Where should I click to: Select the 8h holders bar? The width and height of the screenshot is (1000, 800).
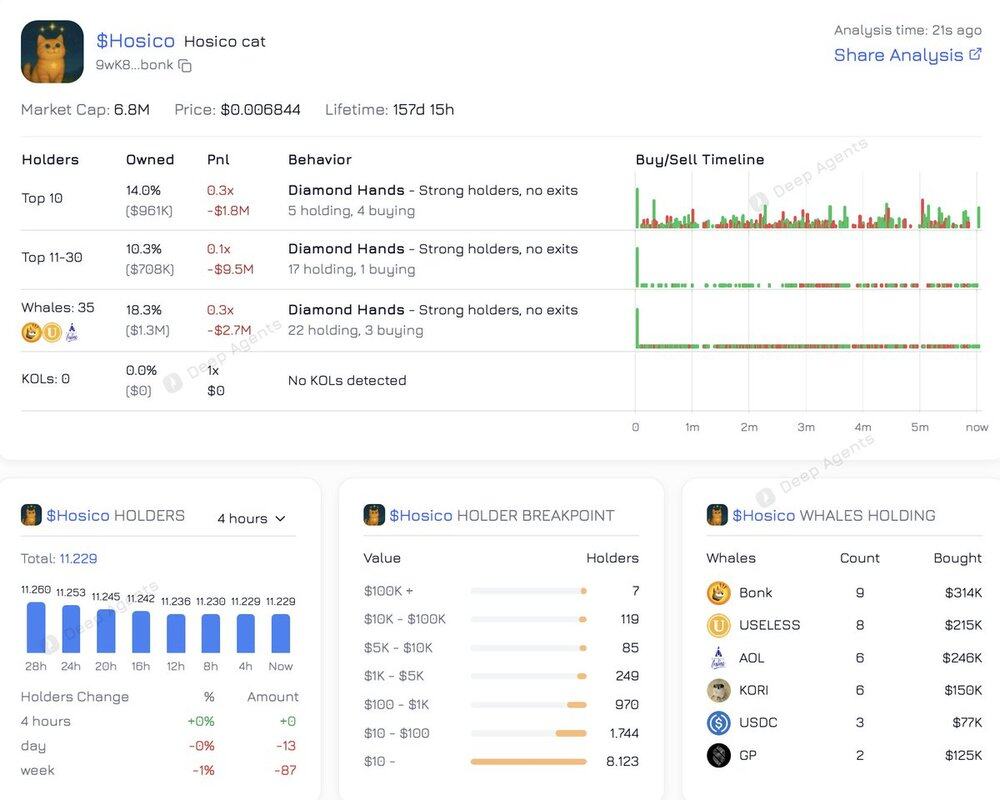tap(210, 633)
